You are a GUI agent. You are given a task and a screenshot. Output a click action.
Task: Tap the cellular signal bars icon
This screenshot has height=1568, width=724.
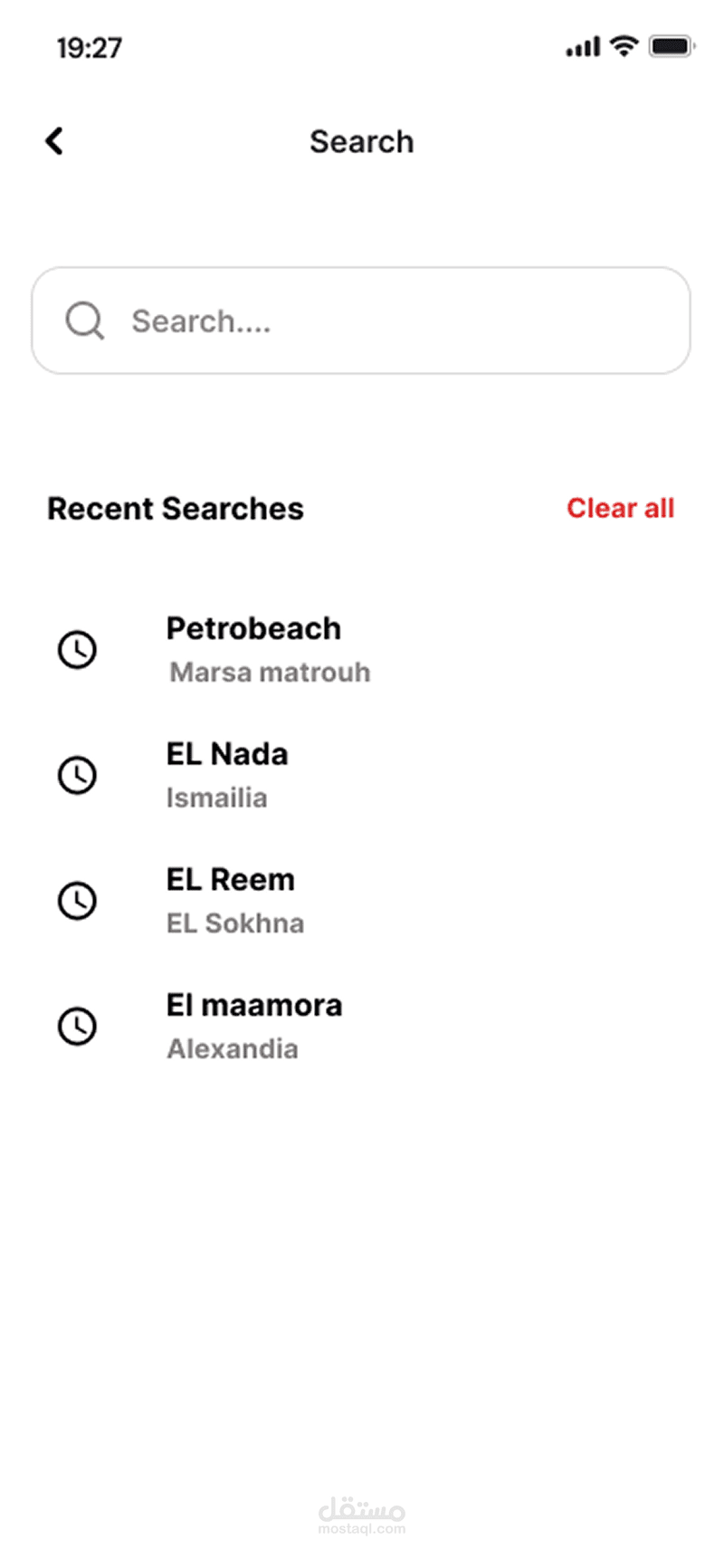point(583,47)
